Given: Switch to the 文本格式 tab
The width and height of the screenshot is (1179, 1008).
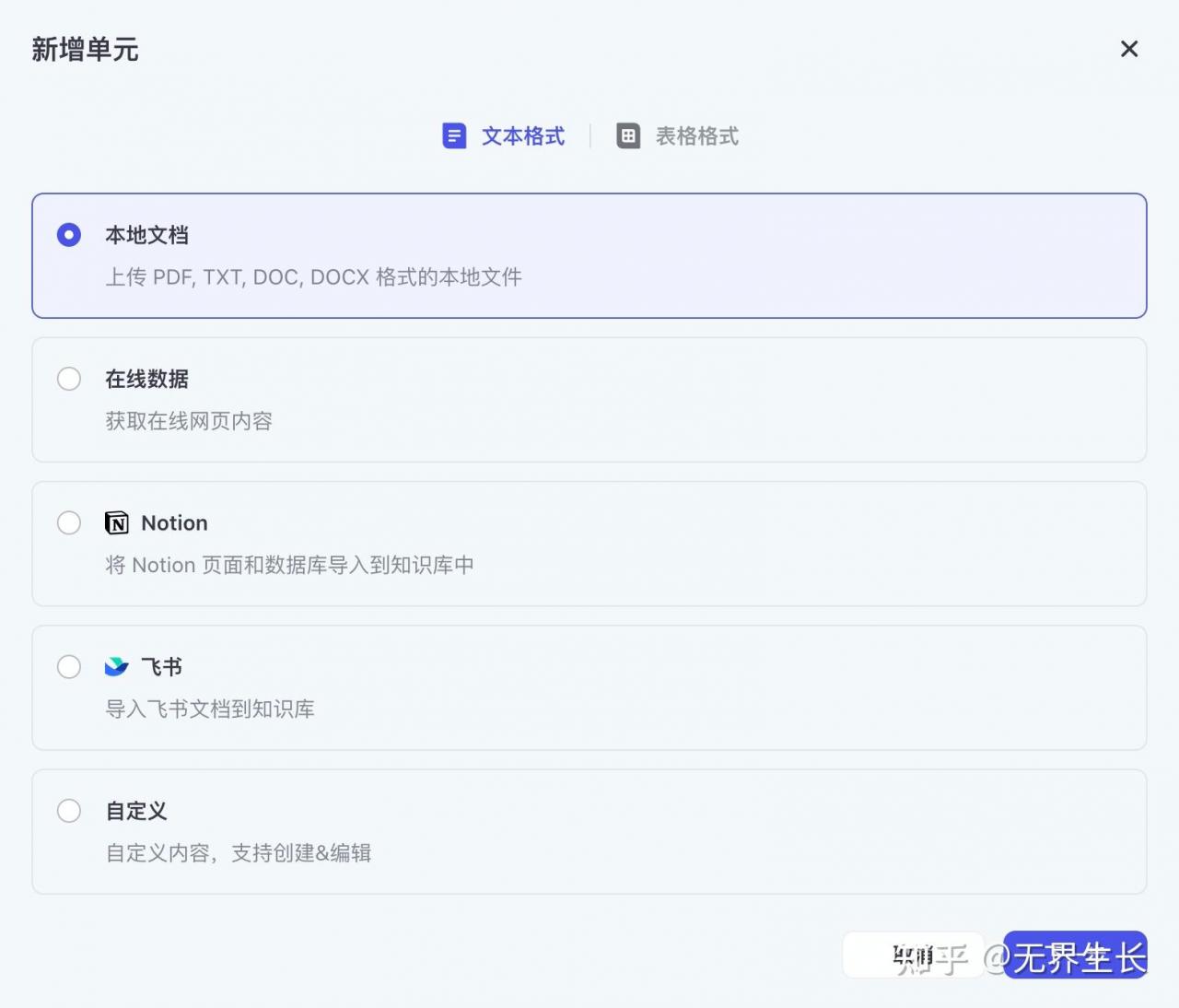Looking at the screenshot, I should (x=504, y=136).
